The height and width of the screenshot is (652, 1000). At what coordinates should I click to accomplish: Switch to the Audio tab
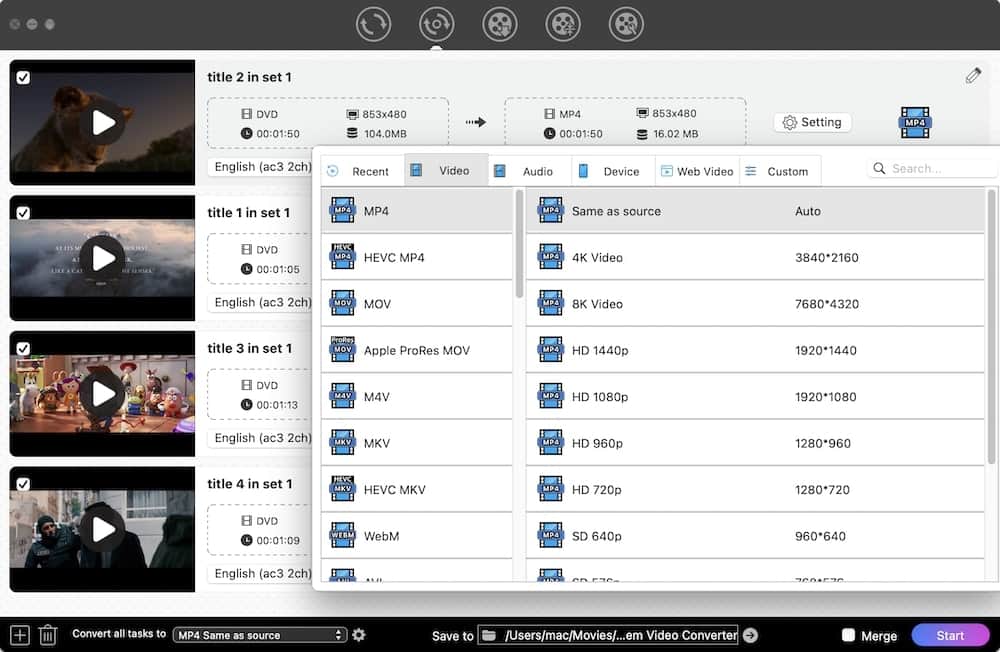click(529, 171)
